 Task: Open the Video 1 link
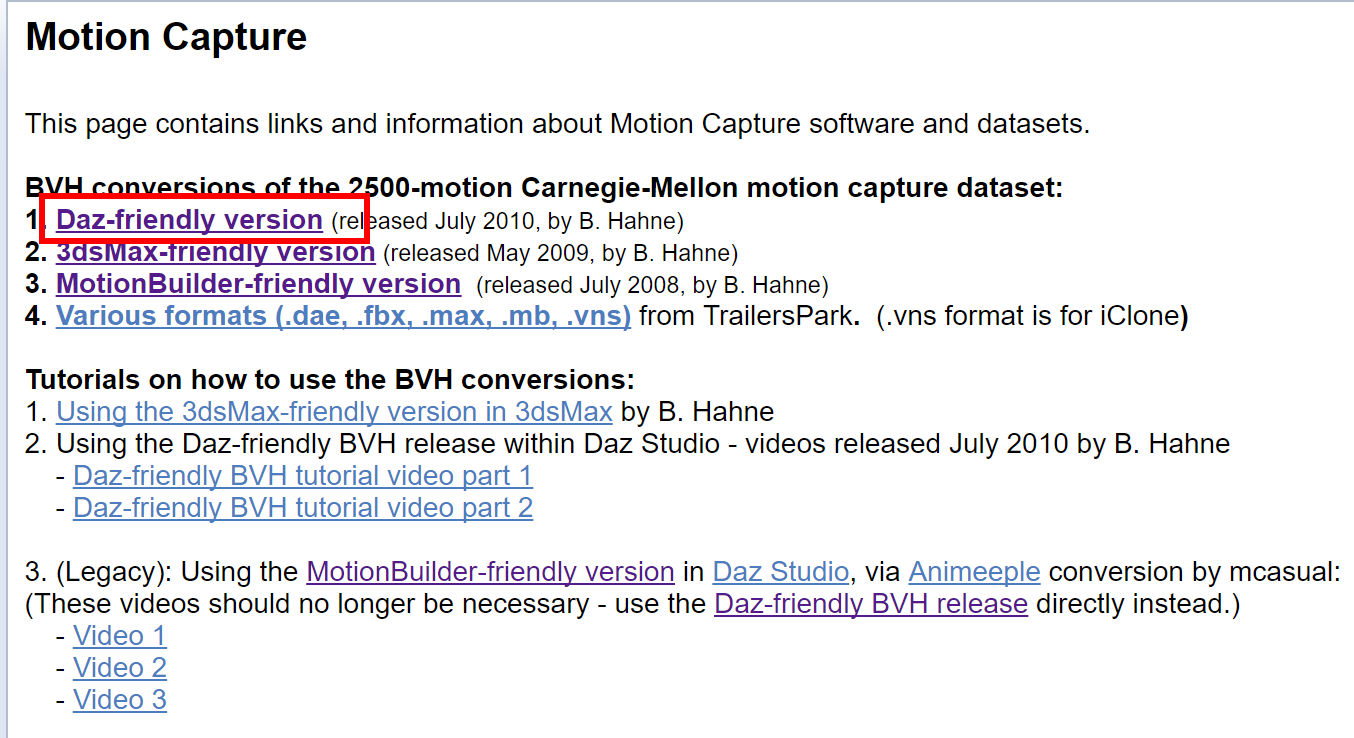[x=120, y=636]
